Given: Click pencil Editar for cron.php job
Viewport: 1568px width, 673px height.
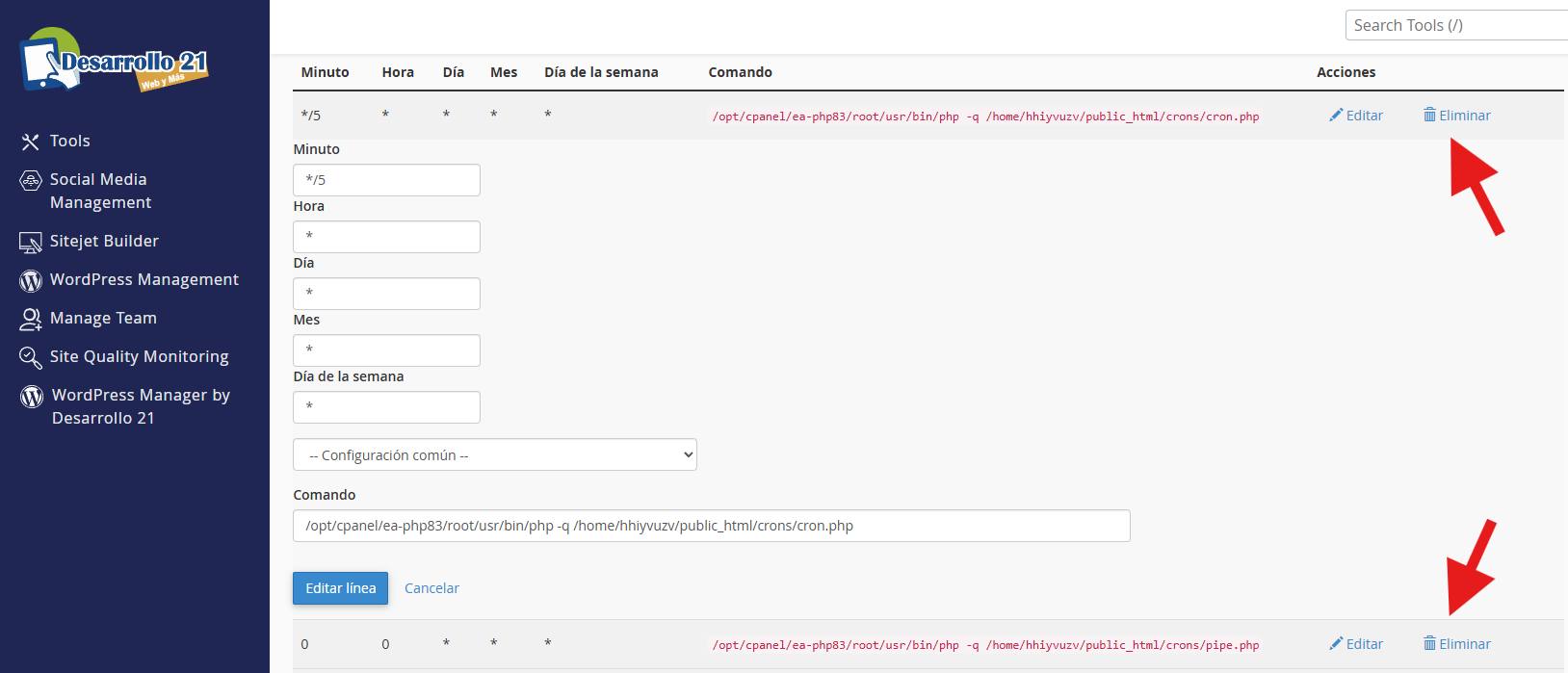Looking at the screenshot, I should 1356,116.
